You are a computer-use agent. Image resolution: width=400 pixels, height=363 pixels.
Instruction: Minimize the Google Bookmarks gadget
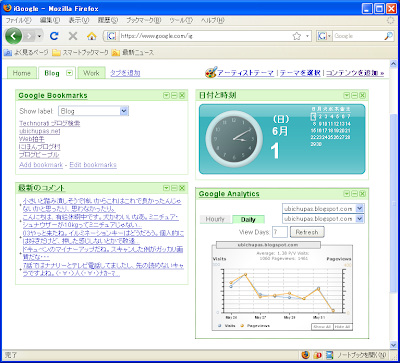[x=174, y=96]
